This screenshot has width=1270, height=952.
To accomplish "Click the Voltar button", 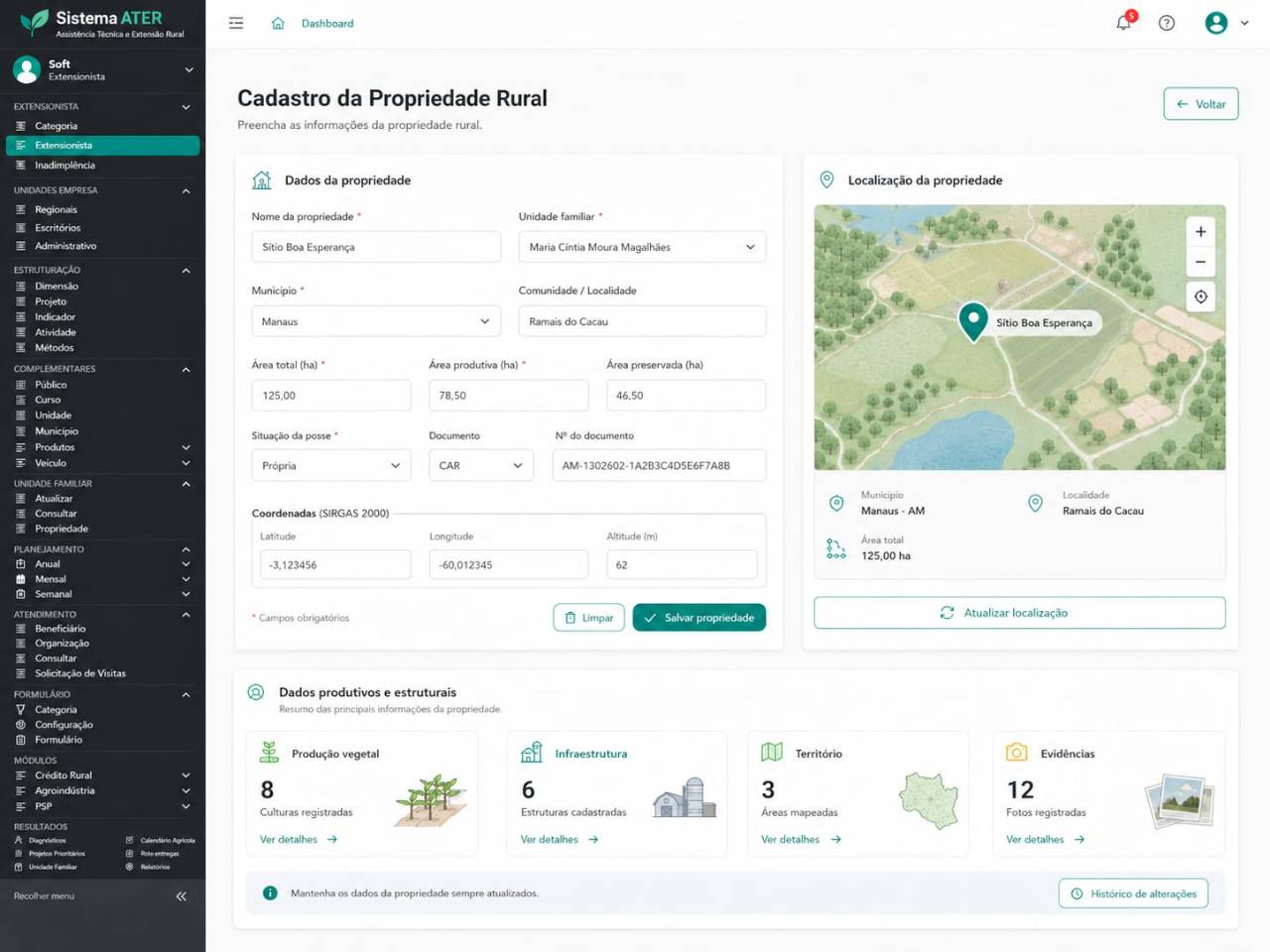I will 1201,104.
